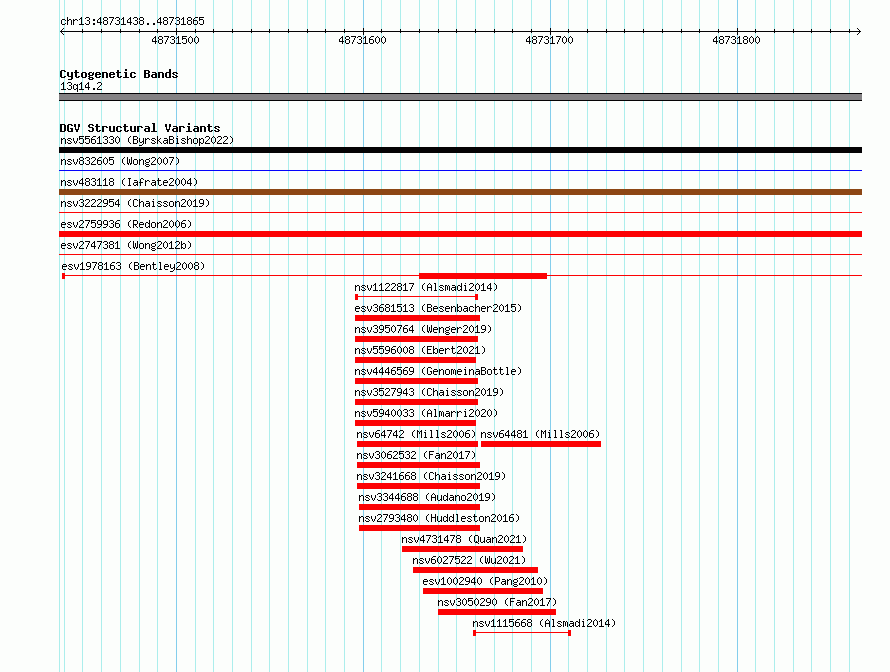Click the gray 13q14.2 cytogenetic band bar
The height and width of the screenshot is (672, 890).
460,97
